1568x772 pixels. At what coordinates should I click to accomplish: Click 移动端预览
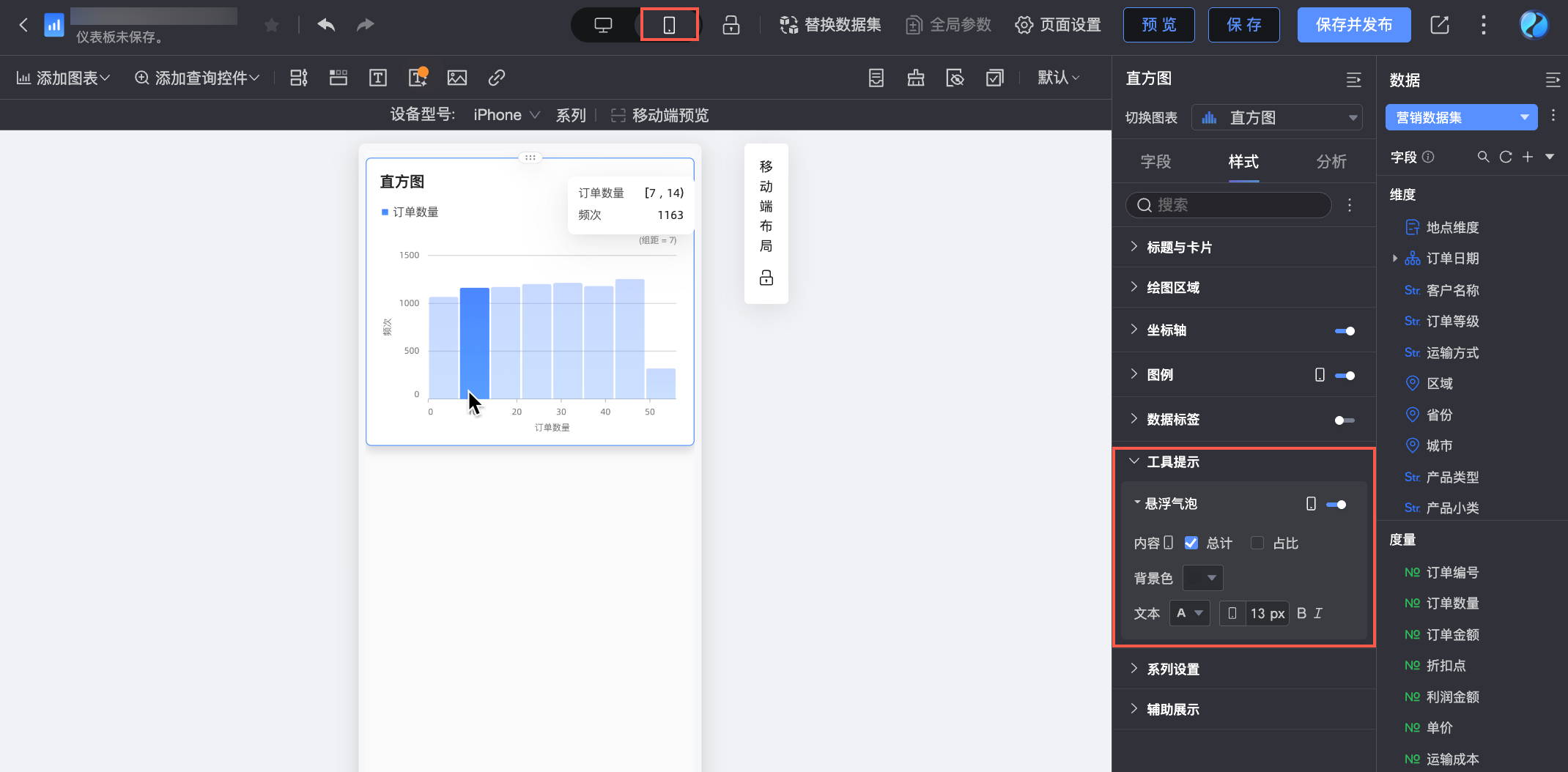(660, 115)
